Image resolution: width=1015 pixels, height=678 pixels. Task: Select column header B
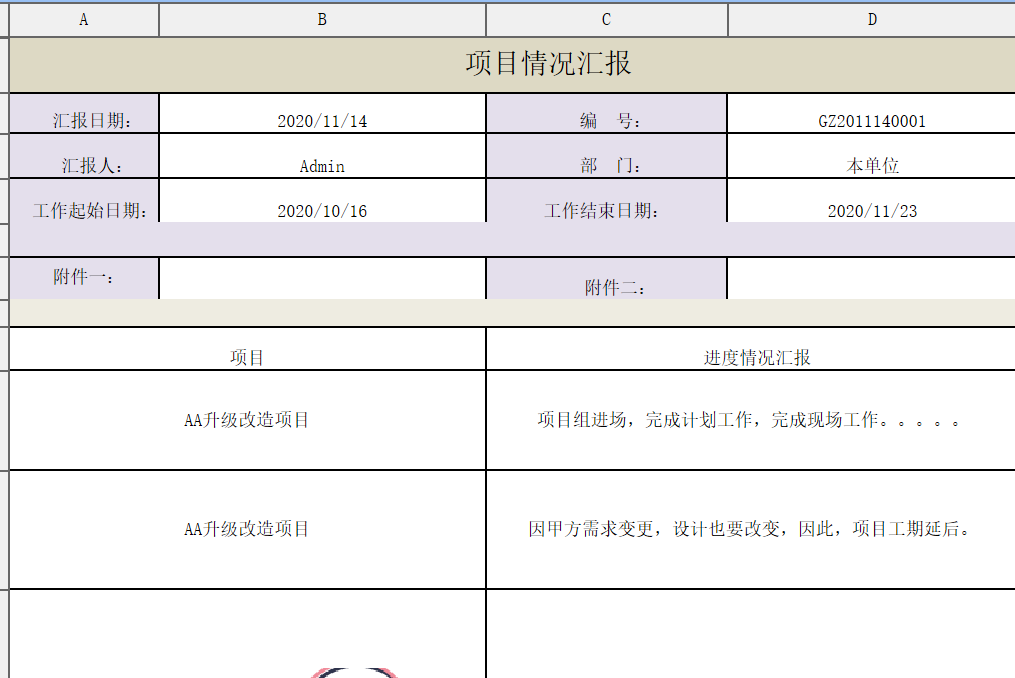(x=321, y=19)
